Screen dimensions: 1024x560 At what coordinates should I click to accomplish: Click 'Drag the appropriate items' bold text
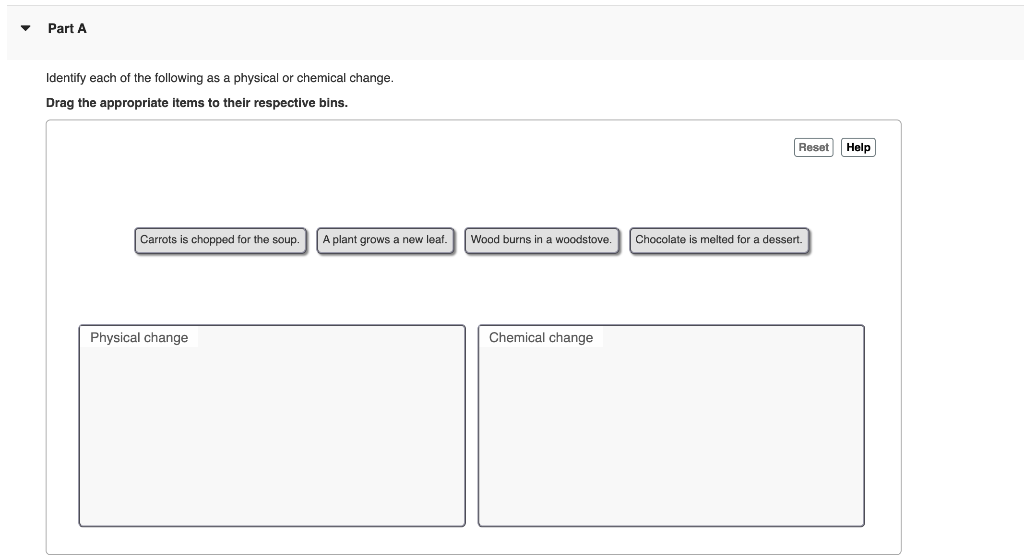click(x=197, y=103)
